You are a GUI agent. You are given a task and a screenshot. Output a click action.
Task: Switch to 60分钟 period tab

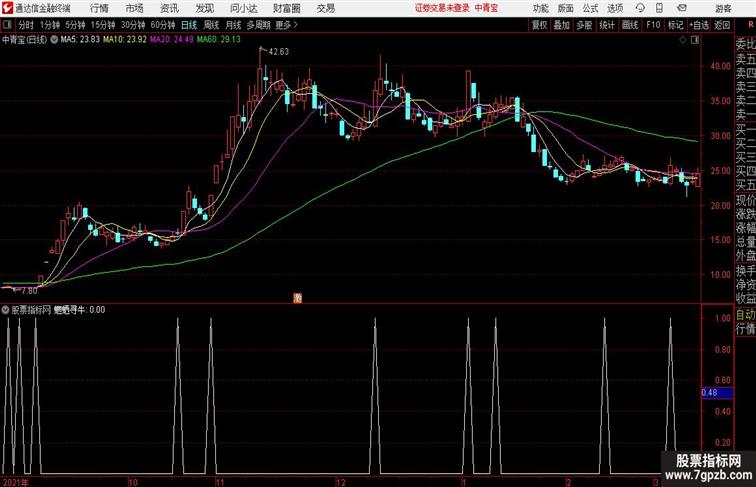coord(163,25)
